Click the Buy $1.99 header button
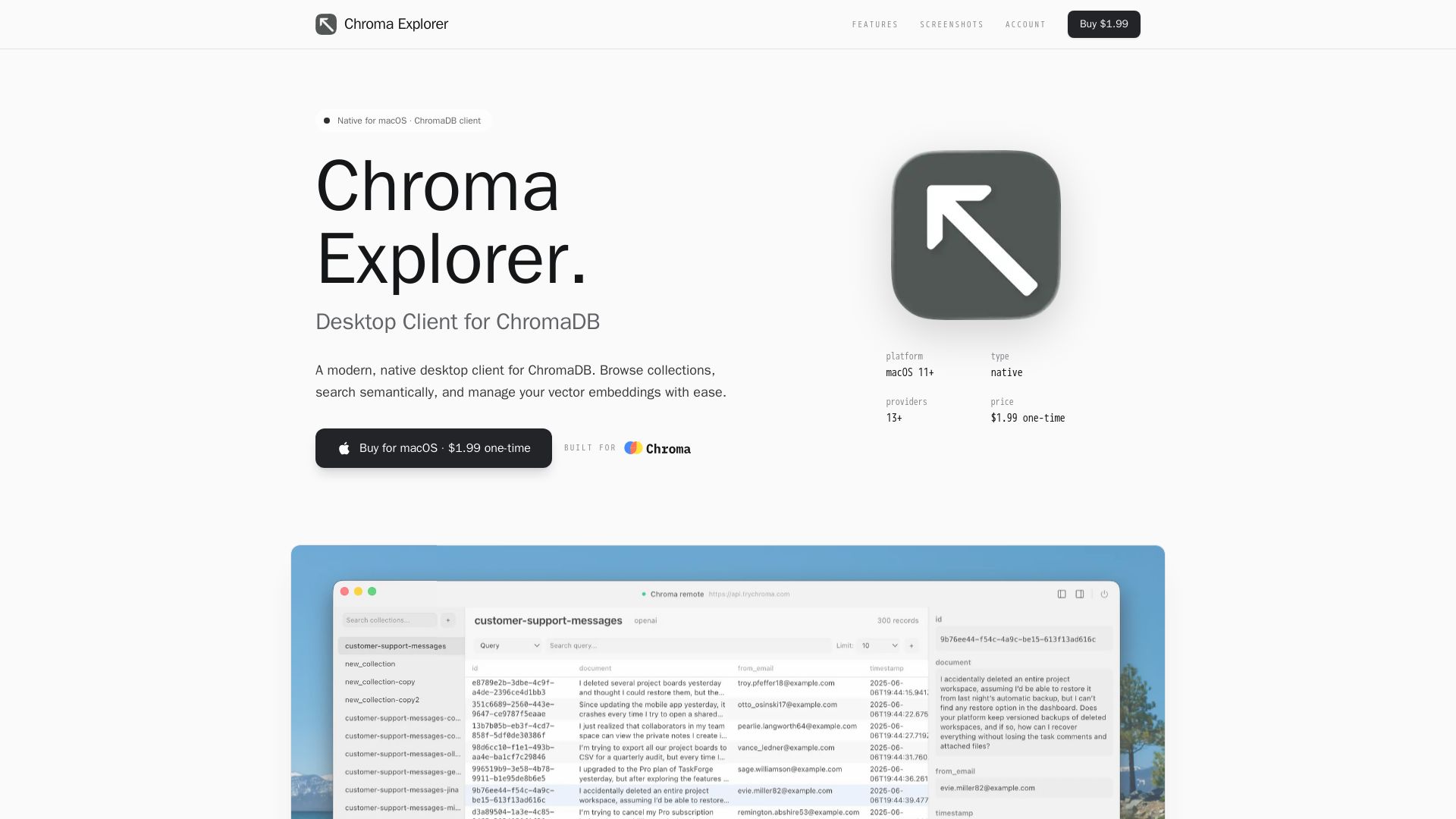This screenshot has width=1456, height=819. tap(1103, 24)
